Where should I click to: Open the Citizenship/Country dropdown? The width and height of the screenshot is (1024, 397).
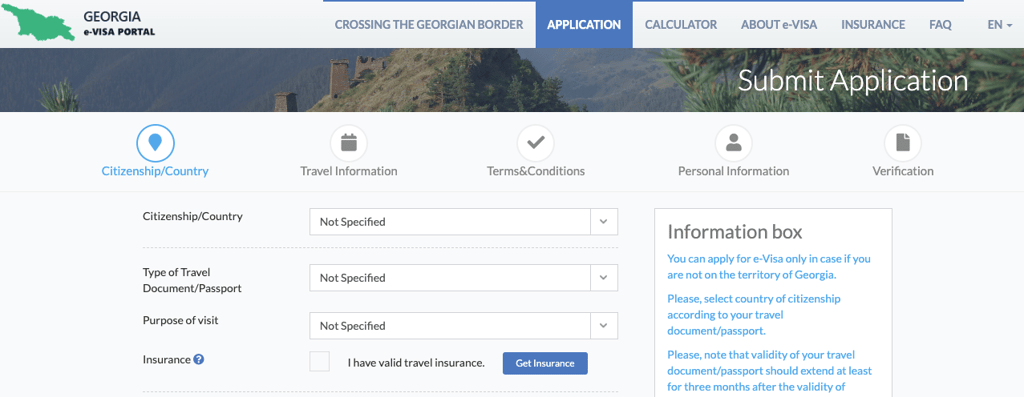[x=464, y=222]
